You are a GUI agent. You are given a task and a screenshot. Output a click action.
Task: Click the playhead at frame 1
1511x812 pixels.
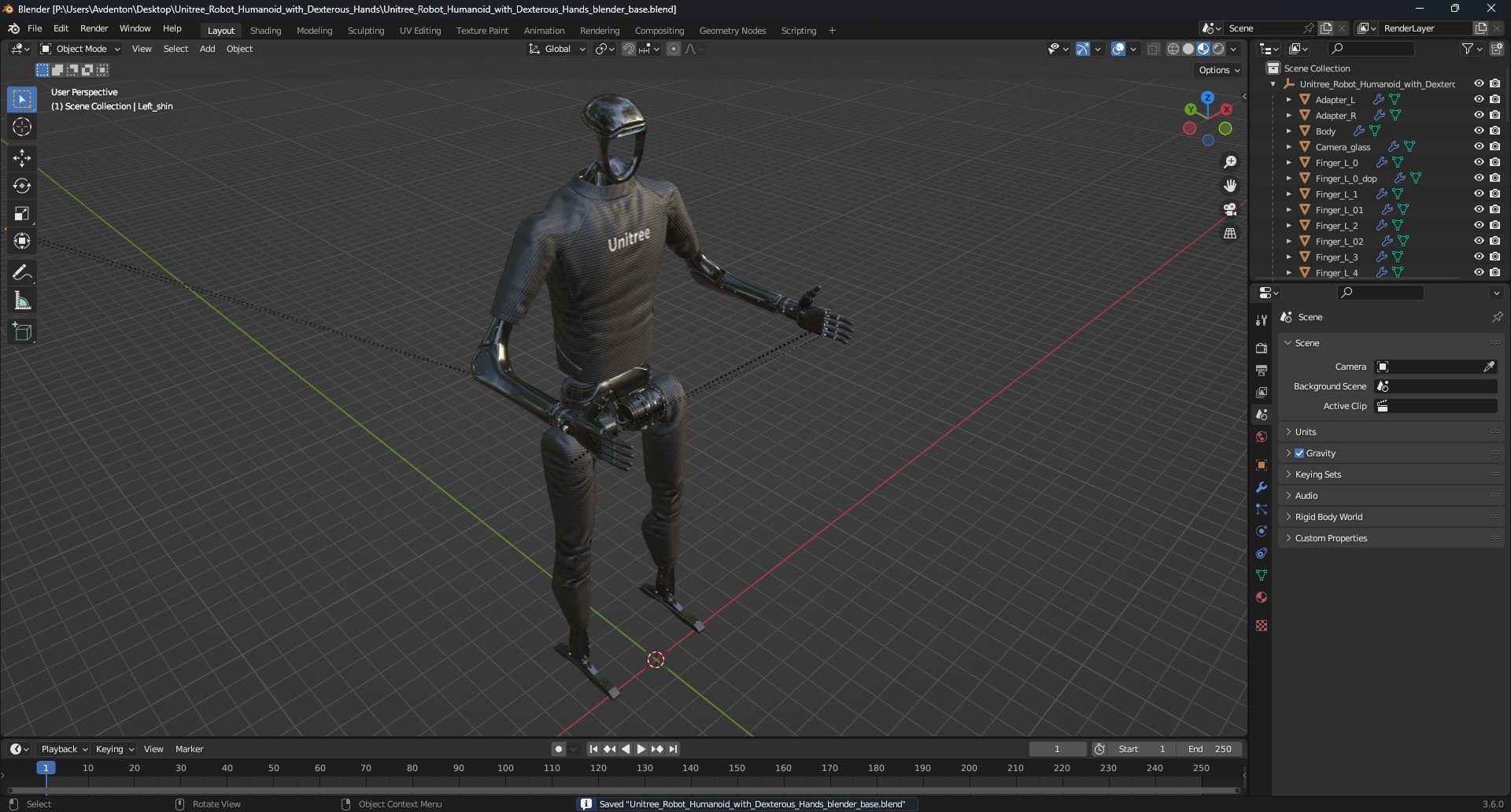[x=46, y=768]
